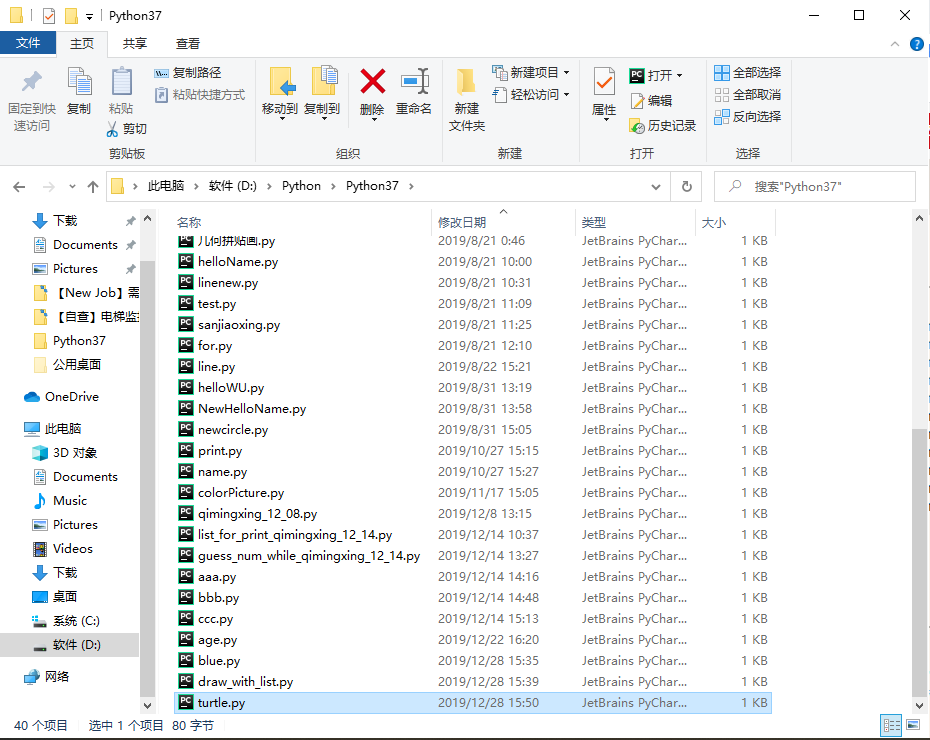Click the 复制路径 (Copy path) icon
This screenshot has width=930, height=740.
(x=164, y=73)
